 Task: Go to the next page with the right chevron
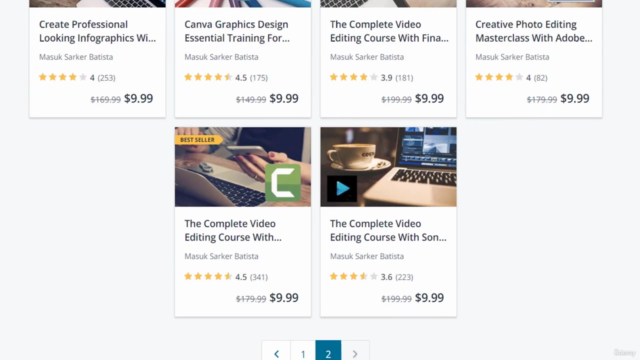pyautogui.click(x=355, y=352)
